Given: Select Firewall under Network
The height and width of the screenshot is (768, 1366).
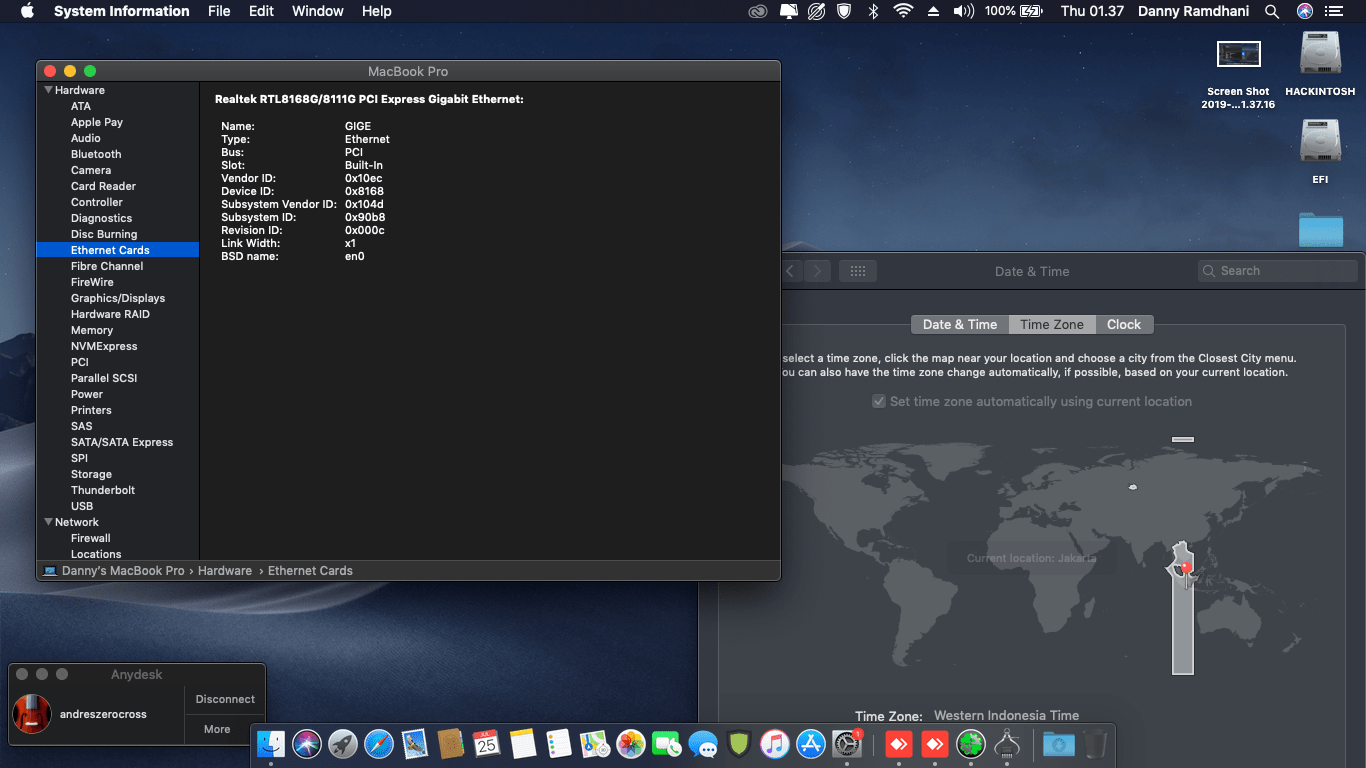Looking at the screenshot, I should pyautogui.click(x=91, y=538).
